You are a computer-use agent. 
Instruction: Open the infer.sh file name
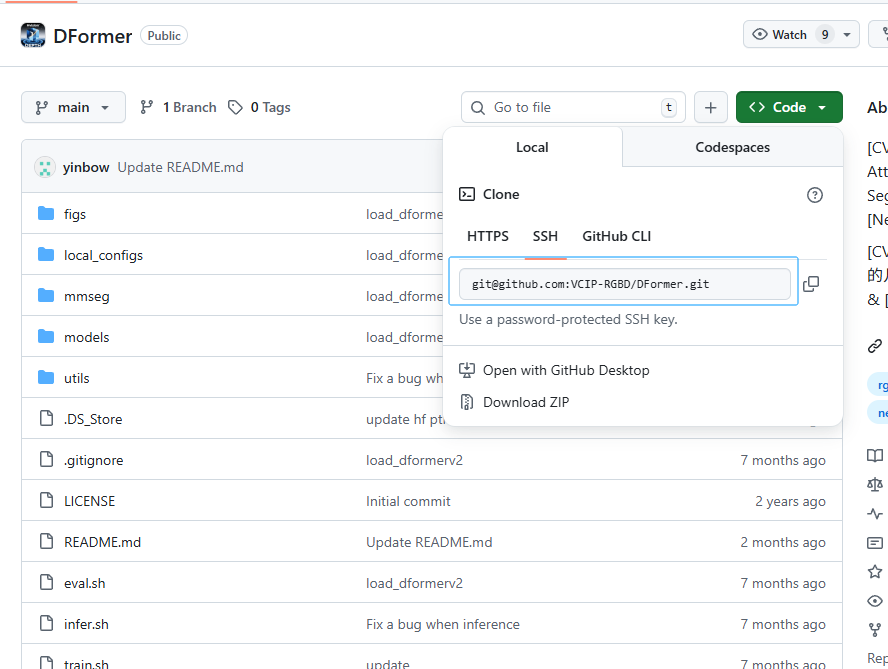[x=86, y=624]
